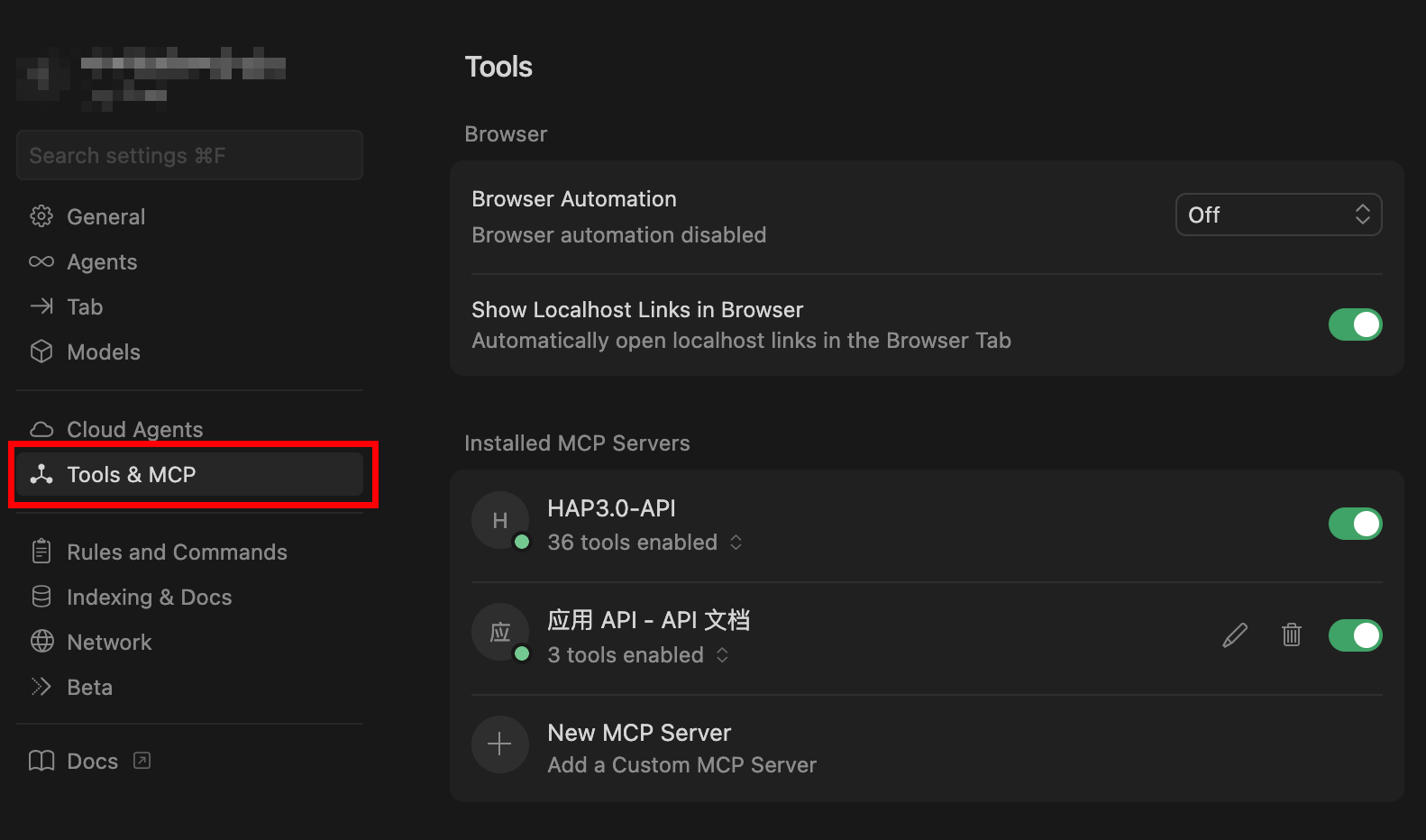The image size is (1426, 840).
Task: Click the General gear icon in sidebar
Action: [41, 216]
